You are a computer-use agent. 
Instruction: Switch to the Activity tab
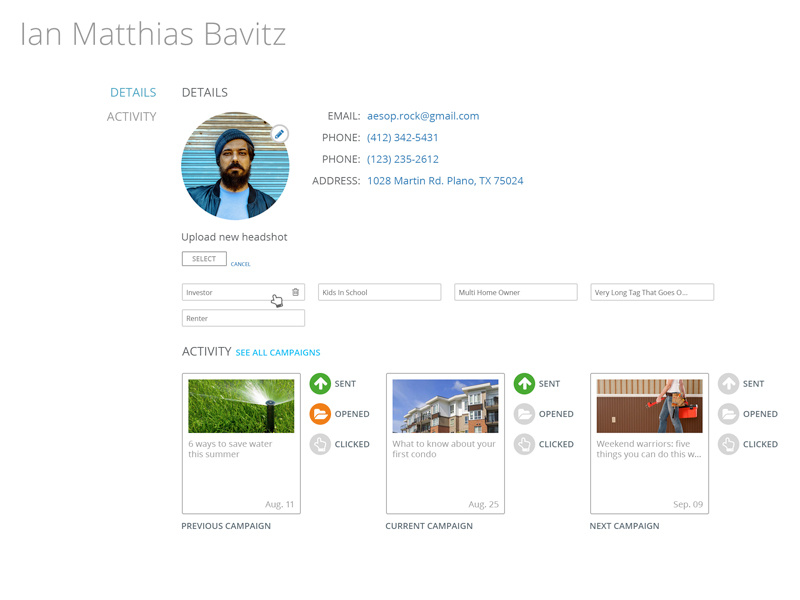point(131,117)
